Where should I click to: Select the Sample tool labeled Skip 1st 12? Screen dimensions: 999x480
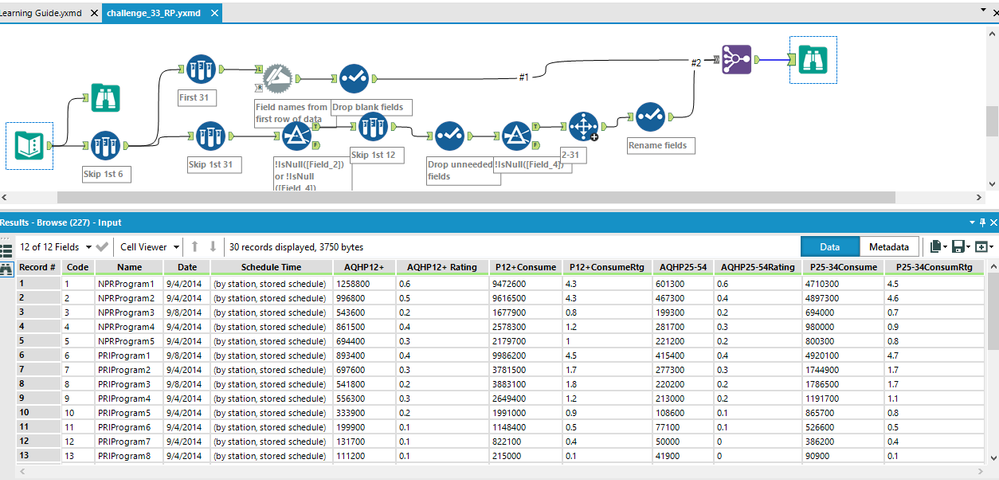click(373, 127)
